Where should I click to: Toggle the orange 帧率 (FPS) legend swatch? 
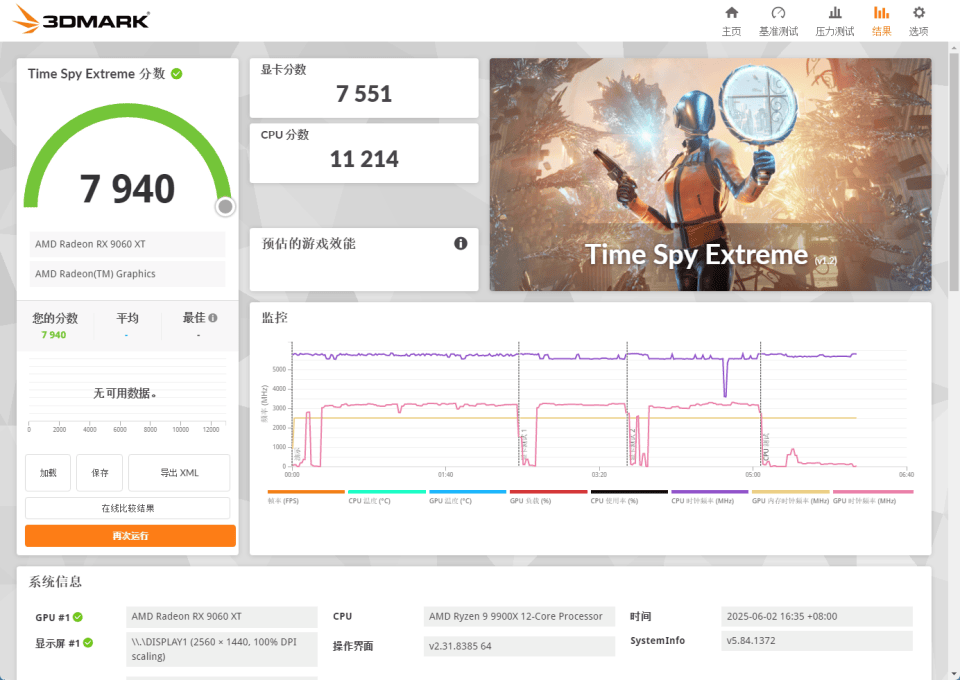306,491
